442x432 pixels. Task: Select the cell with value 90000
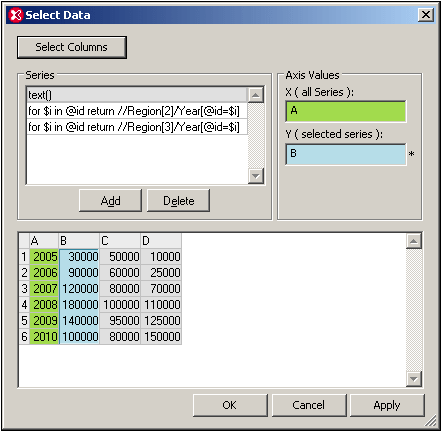tap(79, 273)
